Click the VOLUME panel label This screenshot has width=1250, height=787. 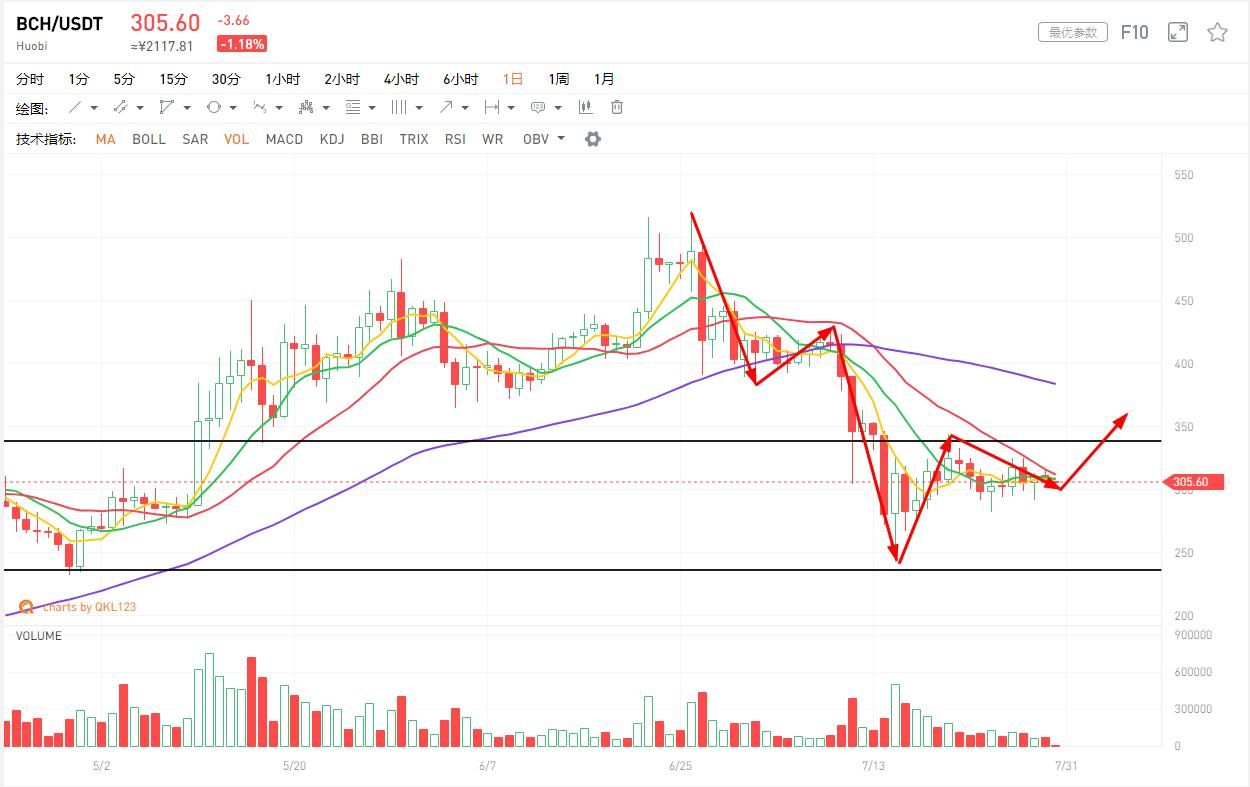(39, 636)
